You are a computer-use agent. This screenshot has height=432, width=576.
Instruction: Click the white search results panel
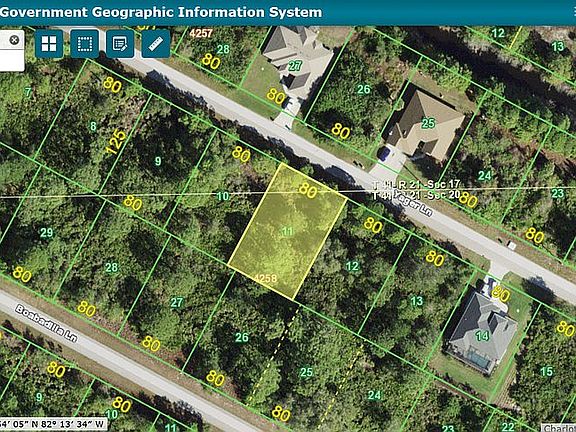pos(12,51)
